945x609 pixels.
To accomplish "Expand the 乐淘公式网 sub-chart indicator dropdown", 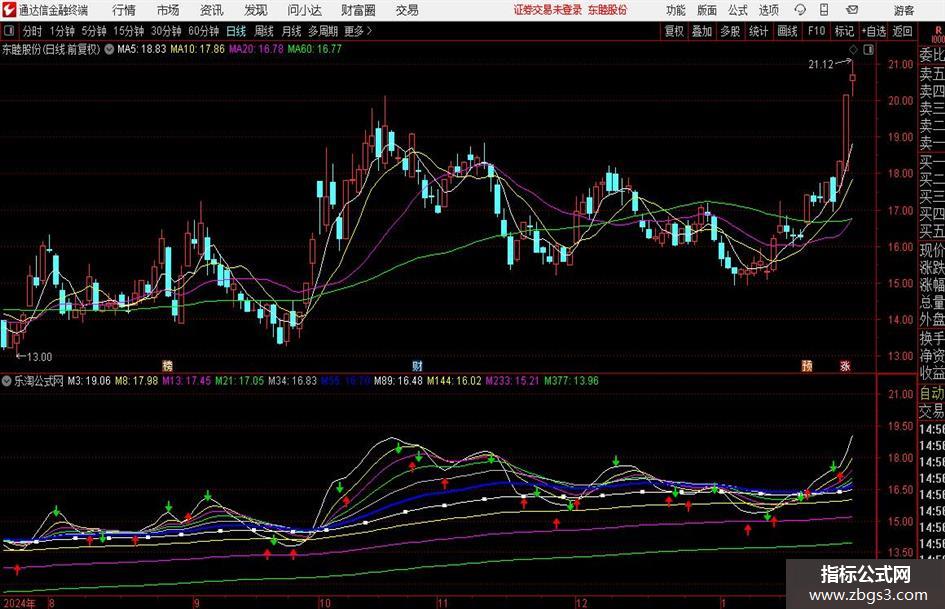I will tap(7, 381).
